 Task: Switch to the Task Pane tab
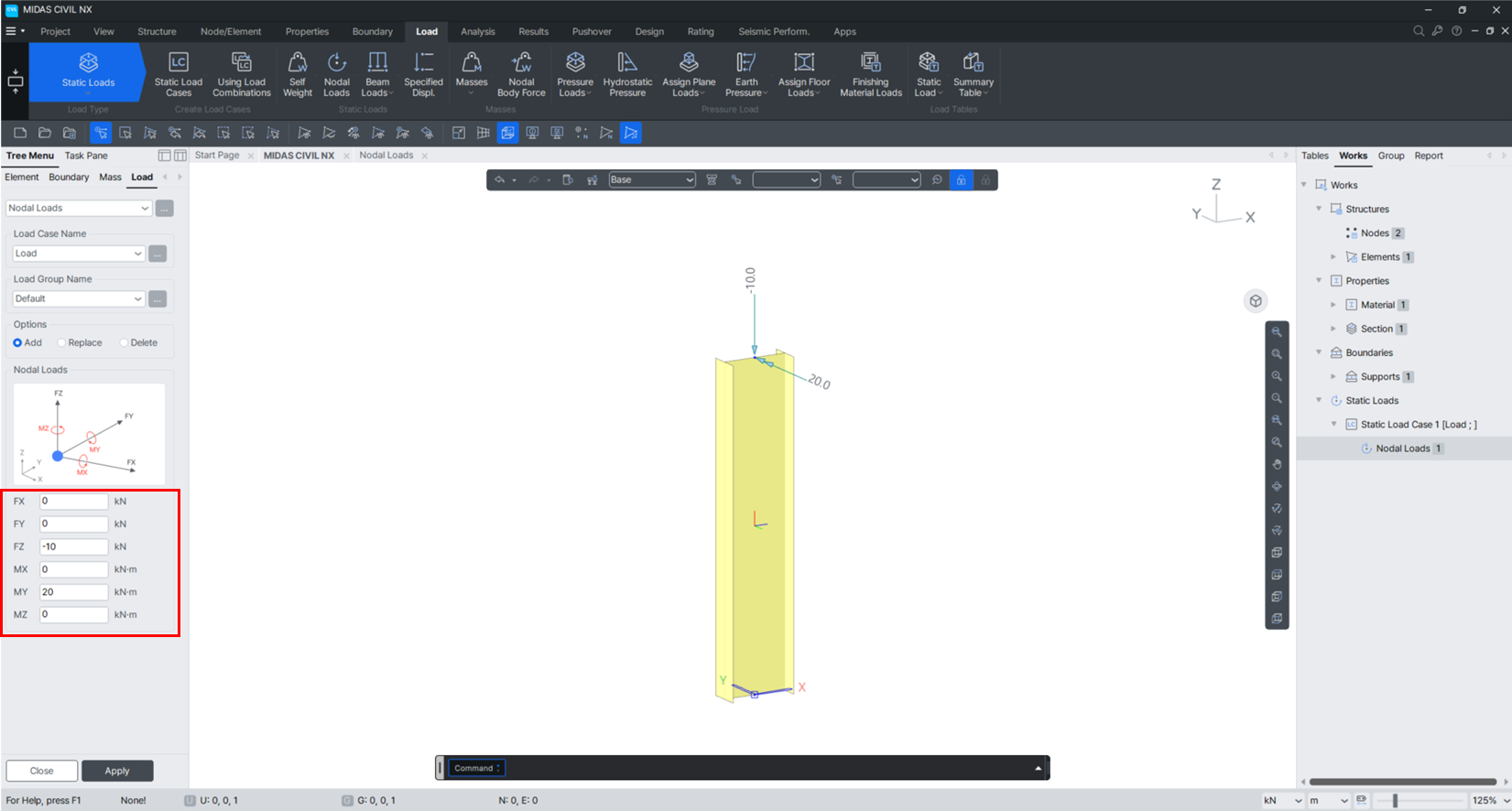[86, 156]
